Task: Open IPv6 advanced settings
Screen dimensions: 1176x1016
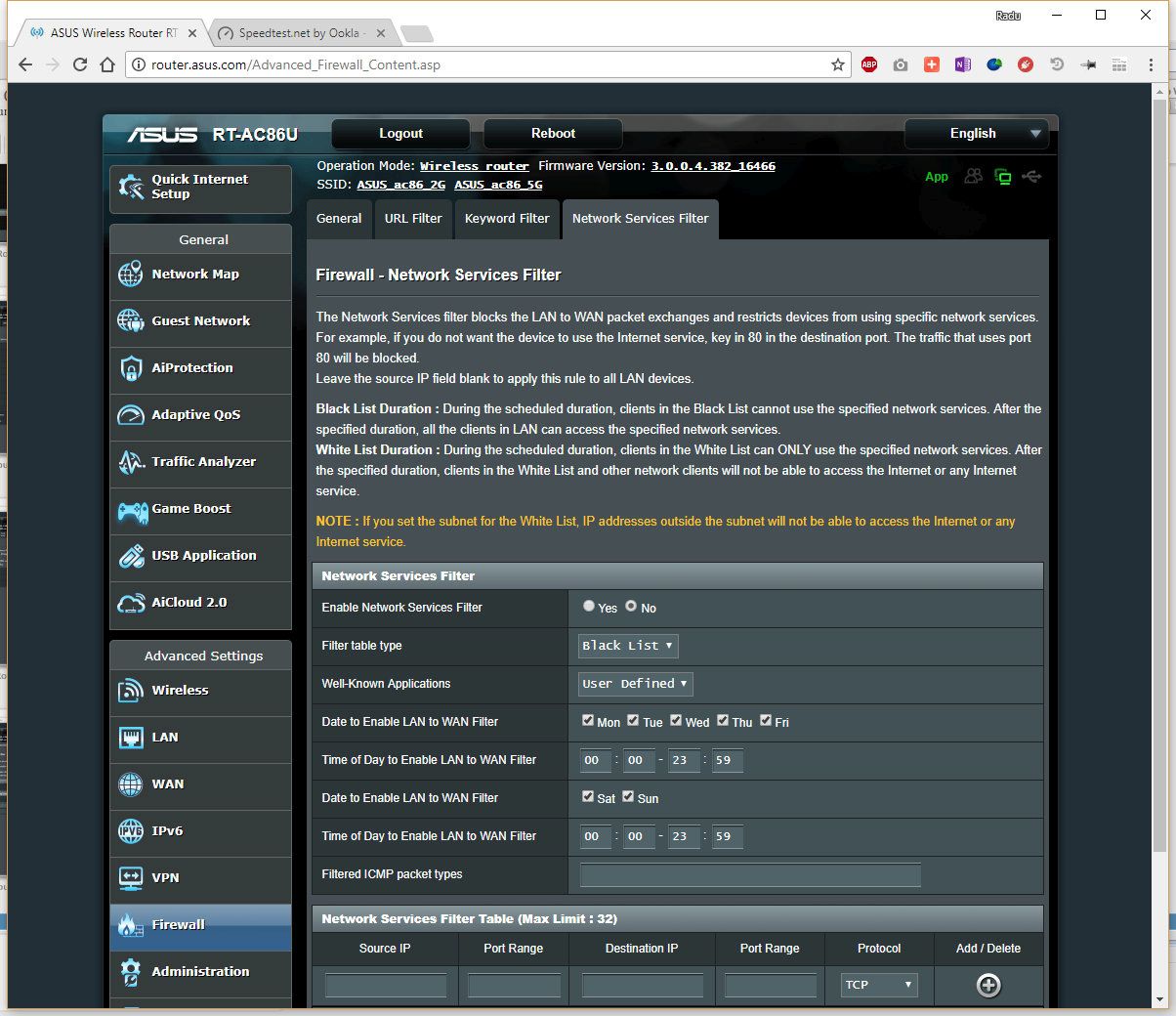Action: click(x=200, y=831)
